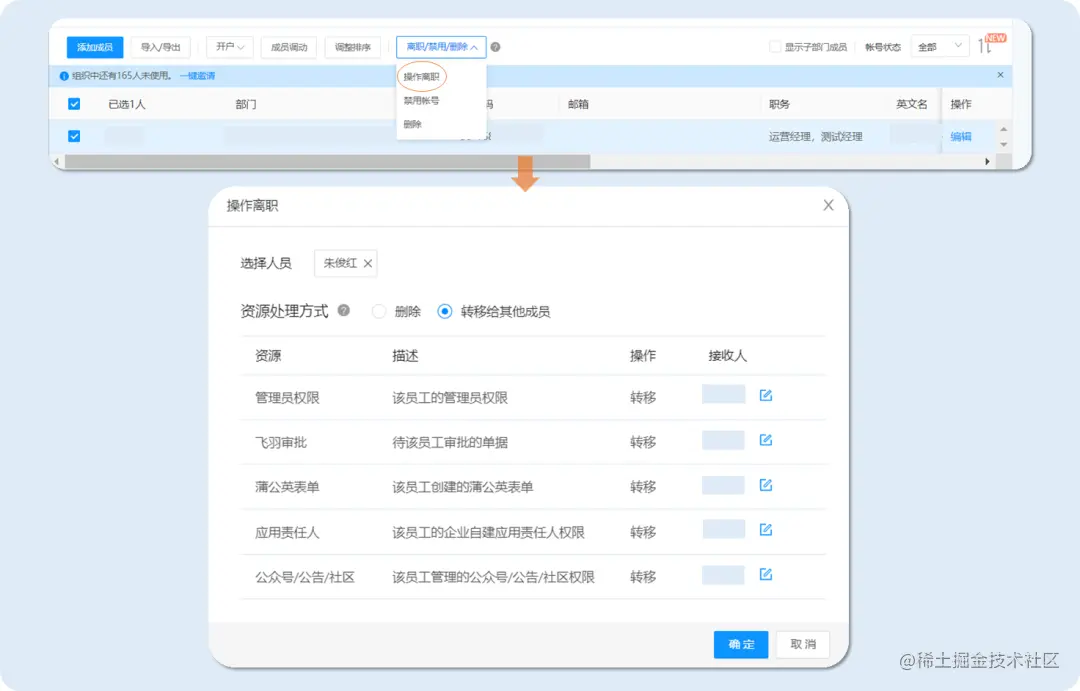1080x691 pixels.
Task: Click 蒲公英表单 resource cell
Action: point(287,487)
